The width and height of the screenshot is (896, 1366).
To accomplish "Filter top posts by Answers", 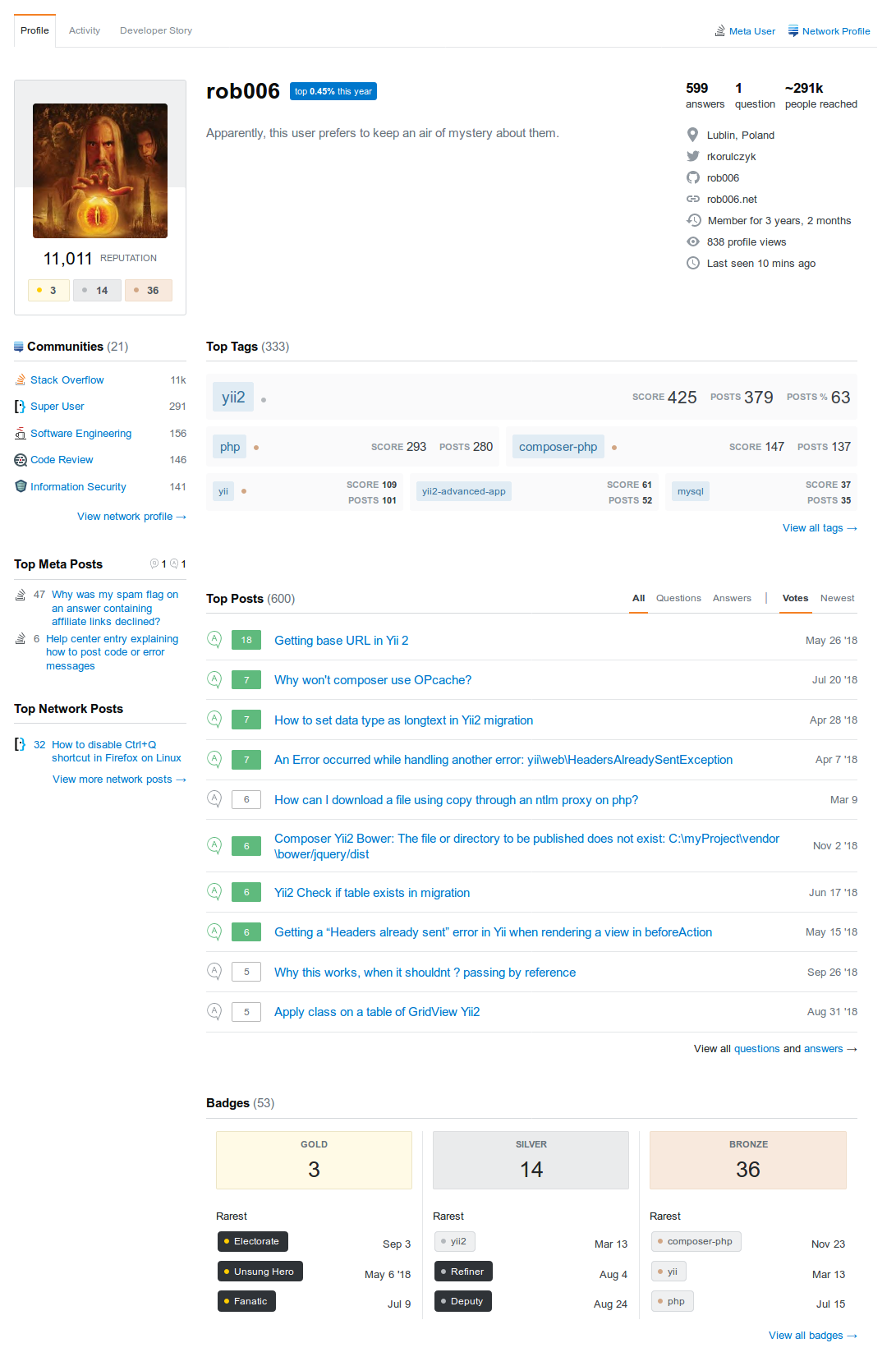I will tap(732, 598).
